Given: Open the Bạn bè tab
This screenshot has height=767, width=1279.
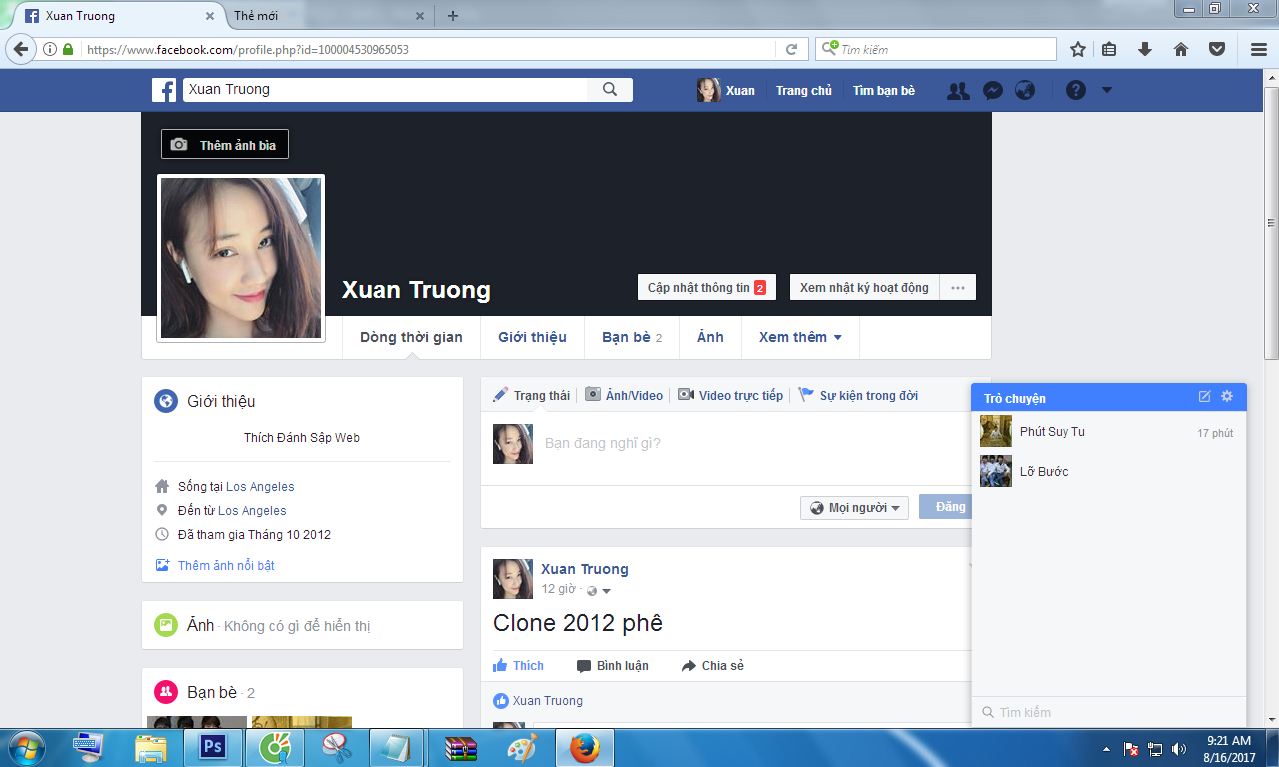Looking at the screenshot, I should (632, 337).
